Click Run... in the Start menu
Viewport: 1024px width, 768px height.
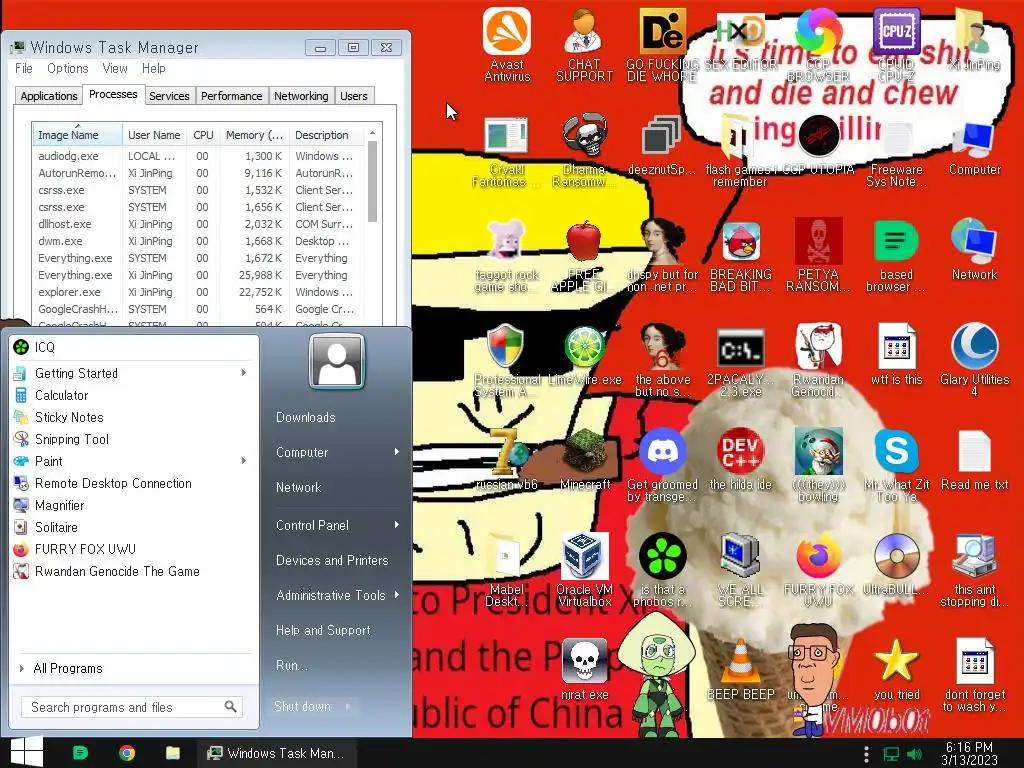point(291,665)
